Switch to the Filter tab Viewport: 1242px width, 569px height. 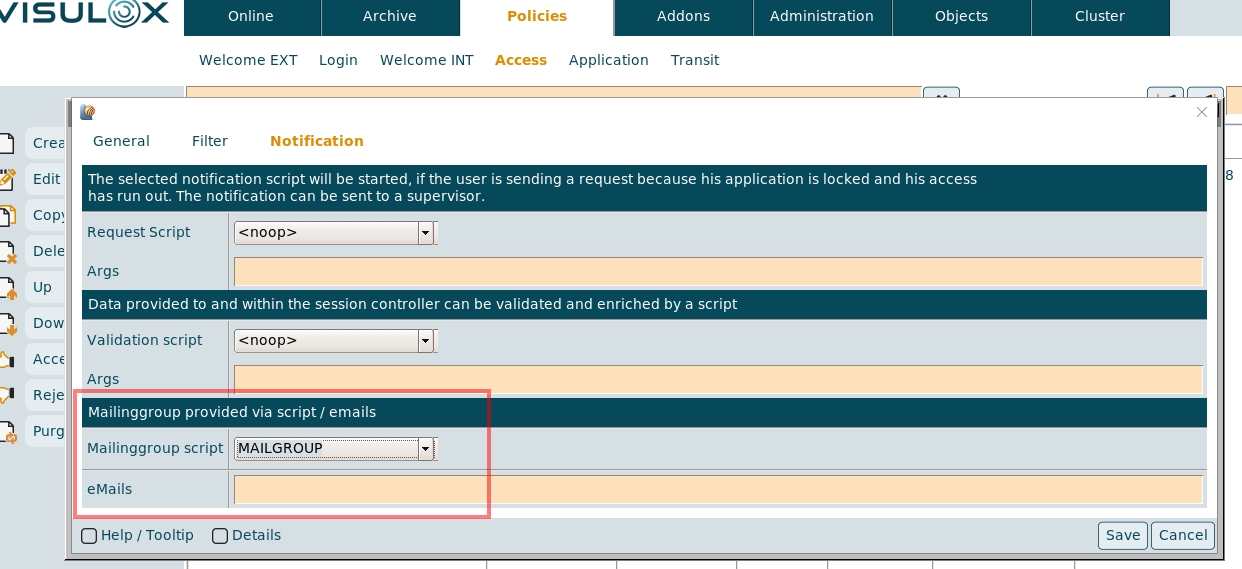pos(210,141)
